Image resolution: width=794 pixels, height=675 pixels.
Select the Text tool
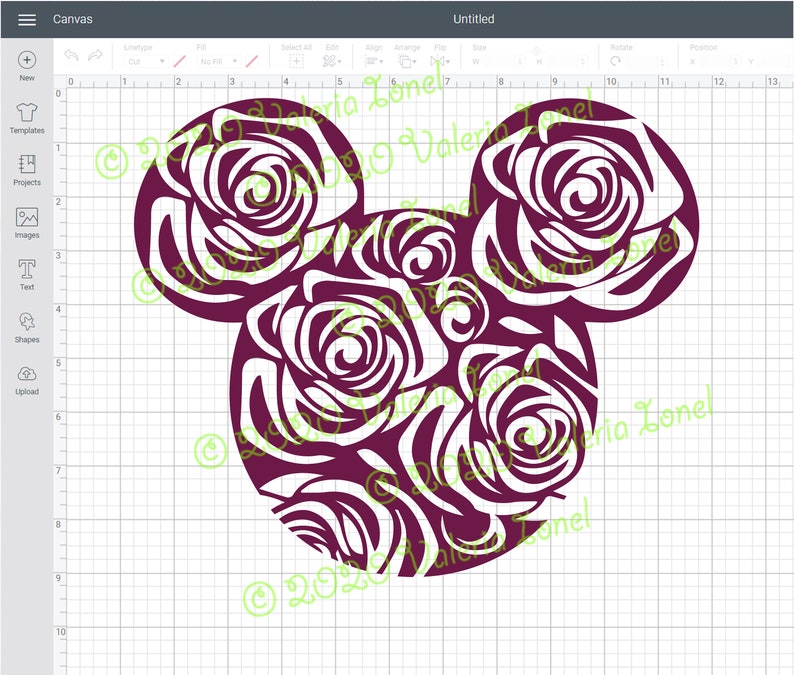(27, 275)
